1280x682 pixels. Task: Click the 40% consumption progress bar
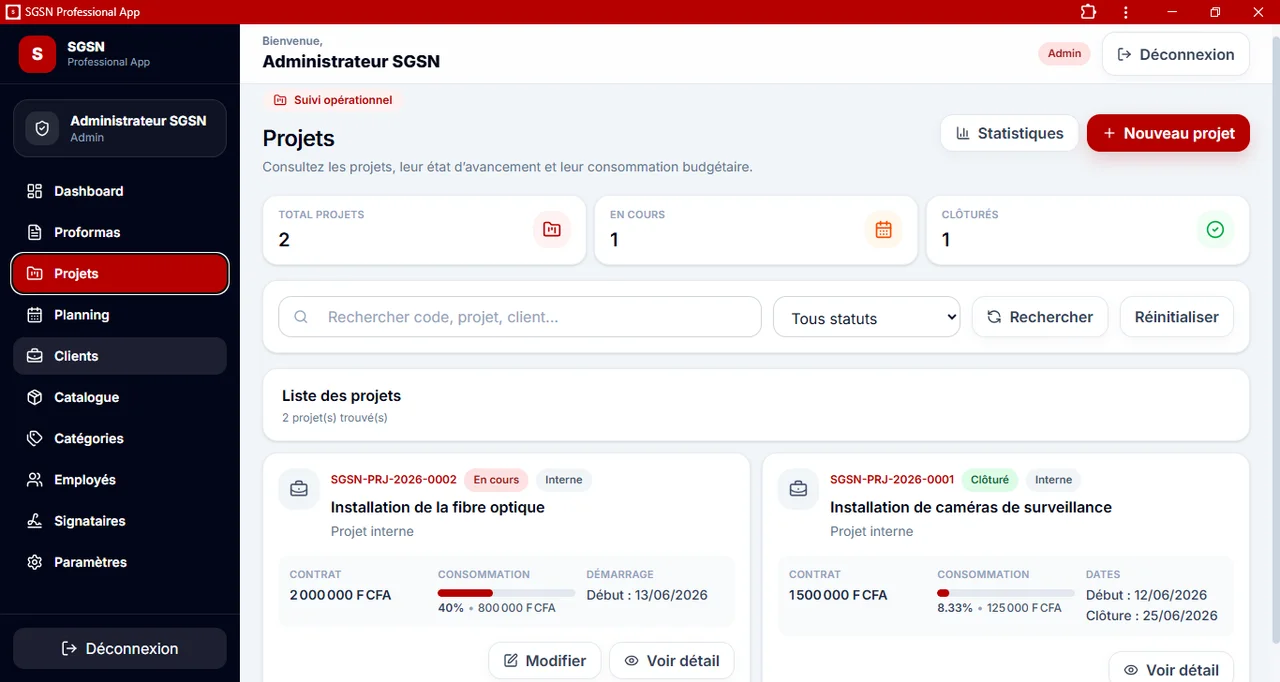[506, 593]
